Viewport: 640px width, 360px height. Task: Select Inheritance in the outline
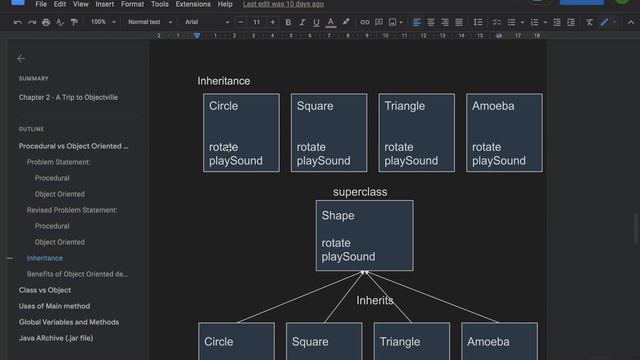45,258
